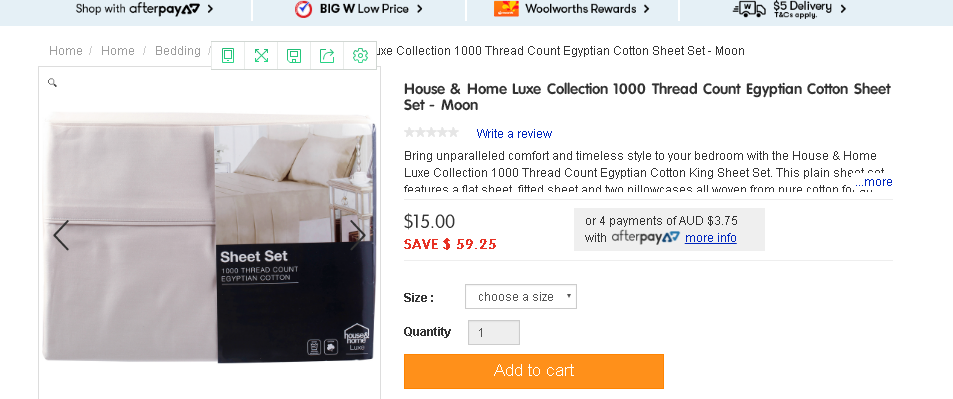Click the Quantity input field
This screenshot has height=399, width=953.
494,333
